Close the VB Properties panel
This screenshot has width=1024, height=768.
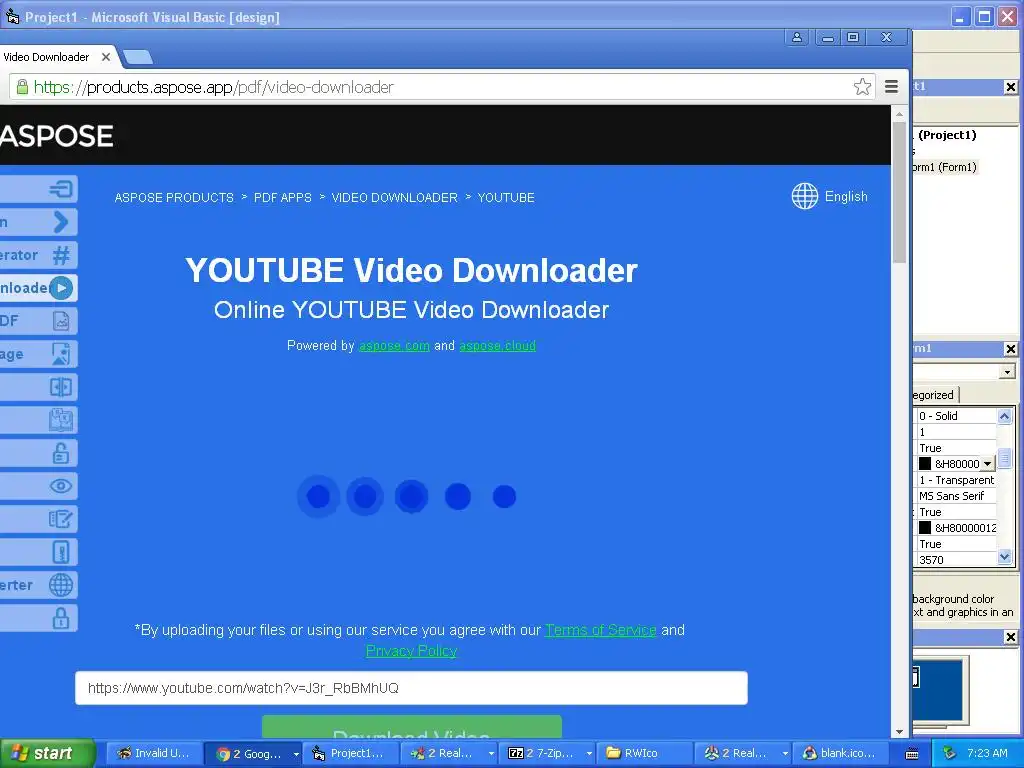click(x=1010, y=349)
